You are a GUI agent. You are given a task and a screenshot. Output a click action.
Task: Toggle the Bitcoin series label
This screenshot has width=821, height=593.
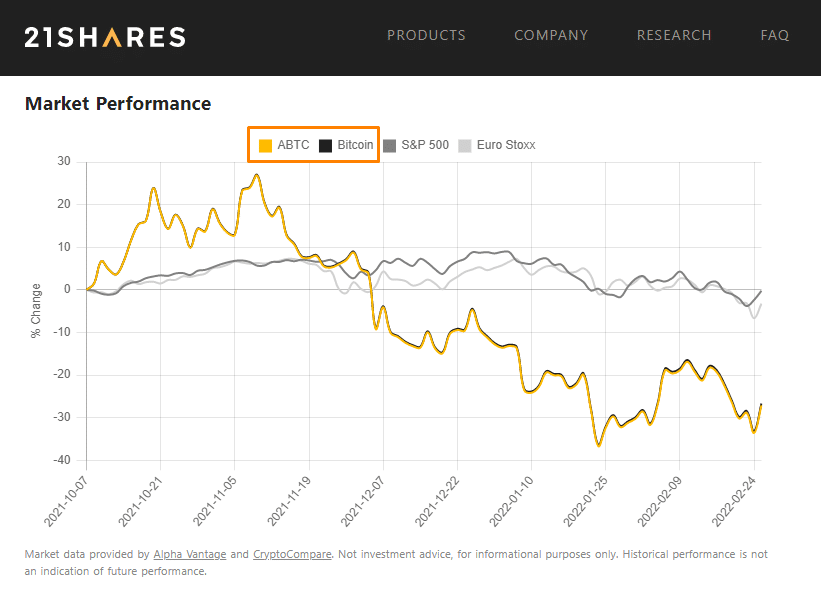click(x=355, y=145)
